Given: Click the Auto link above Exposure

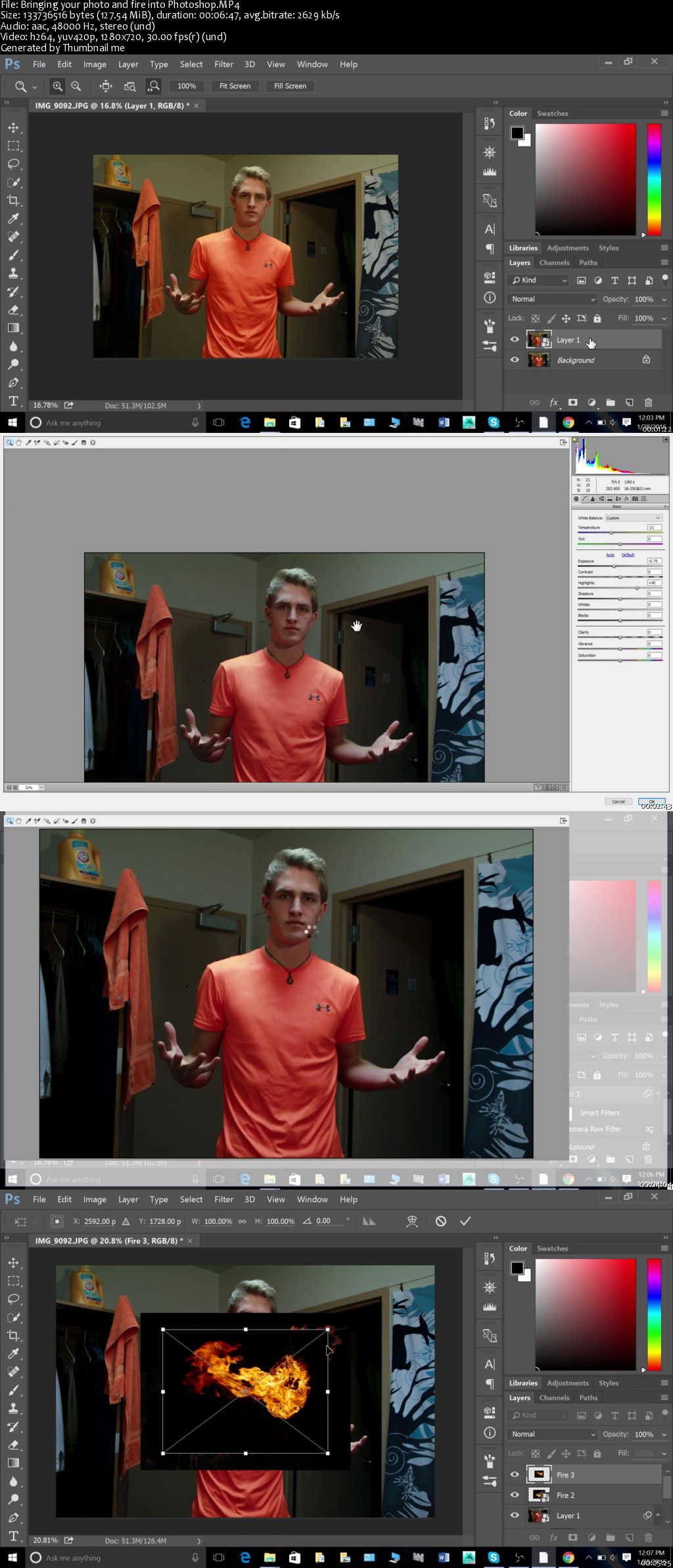Looking at the screenshot, I should click(x=610, y=555).
